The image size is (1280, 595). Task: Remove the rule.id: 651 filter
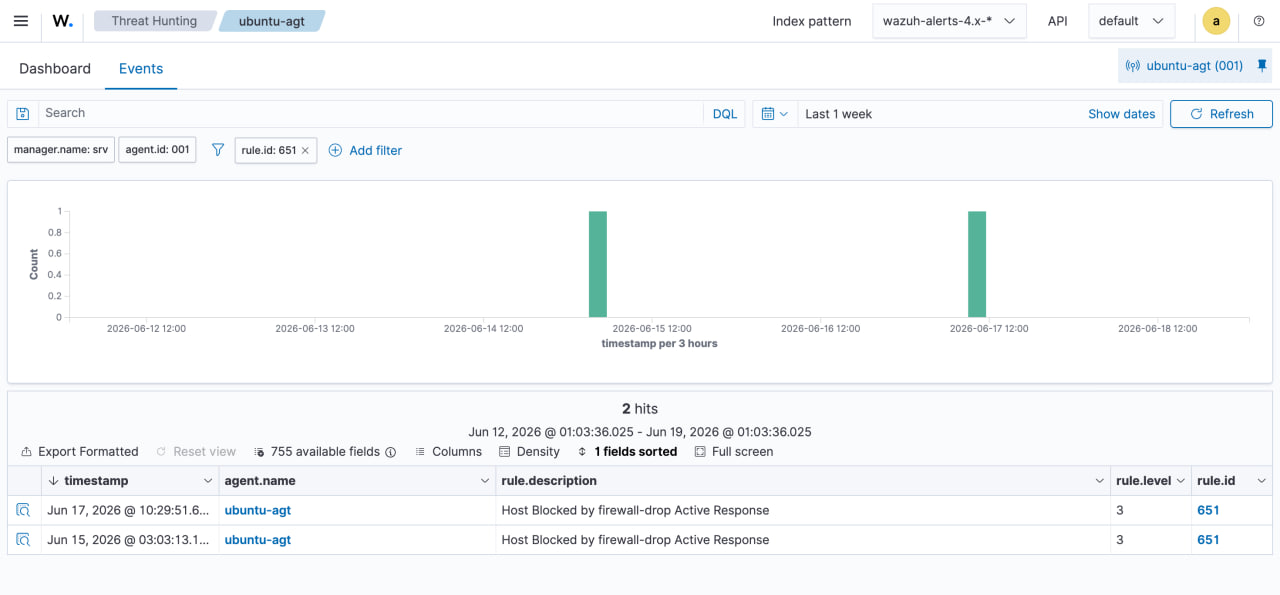(x=305, y=151)
